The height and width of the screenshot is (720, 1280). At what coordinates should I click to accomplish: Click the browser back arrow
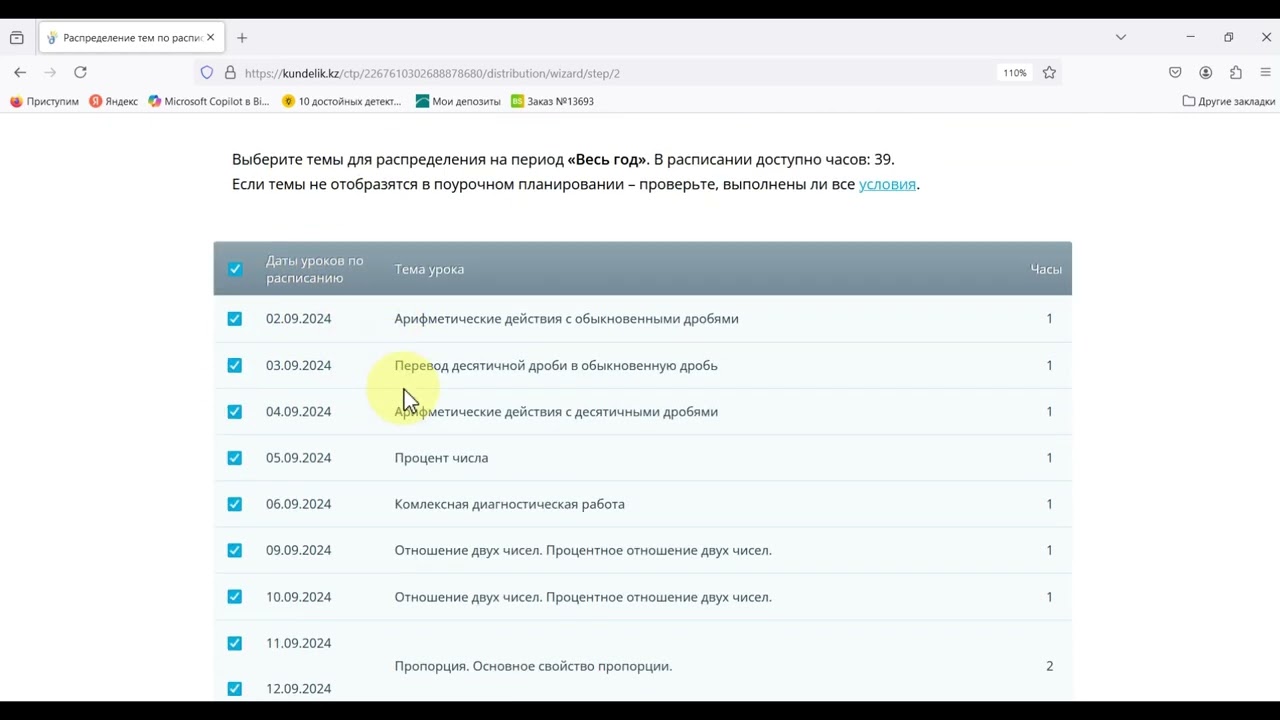pos(20,72)
